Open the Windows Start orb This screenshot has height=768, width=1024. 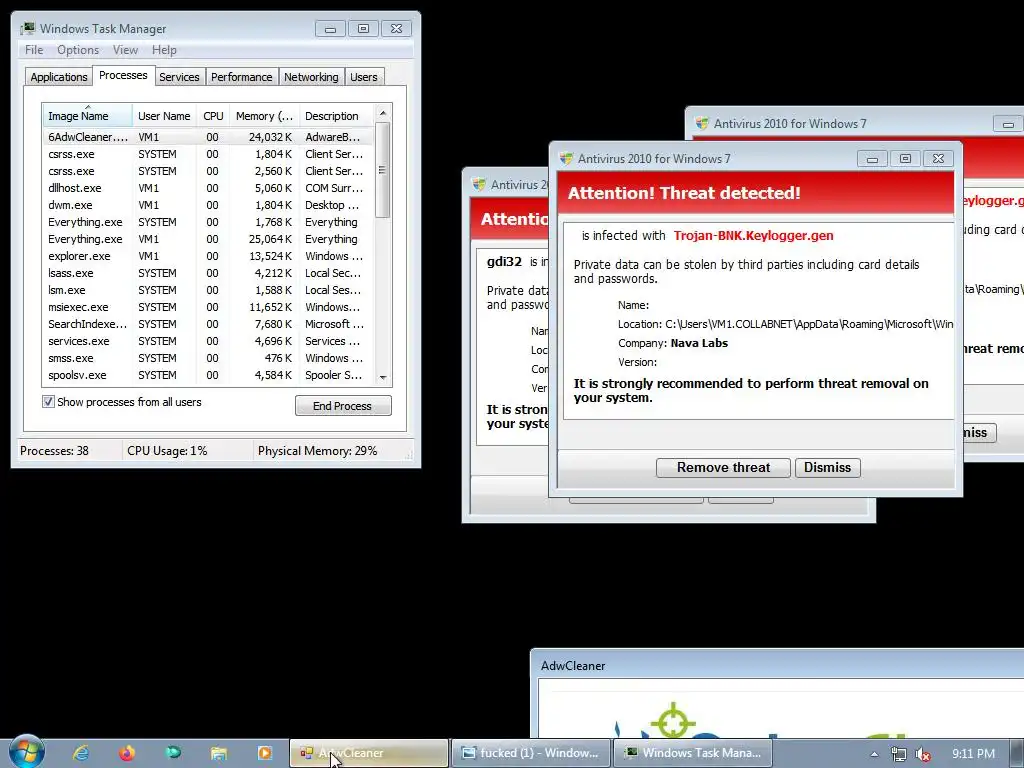(x=27, y=752)
